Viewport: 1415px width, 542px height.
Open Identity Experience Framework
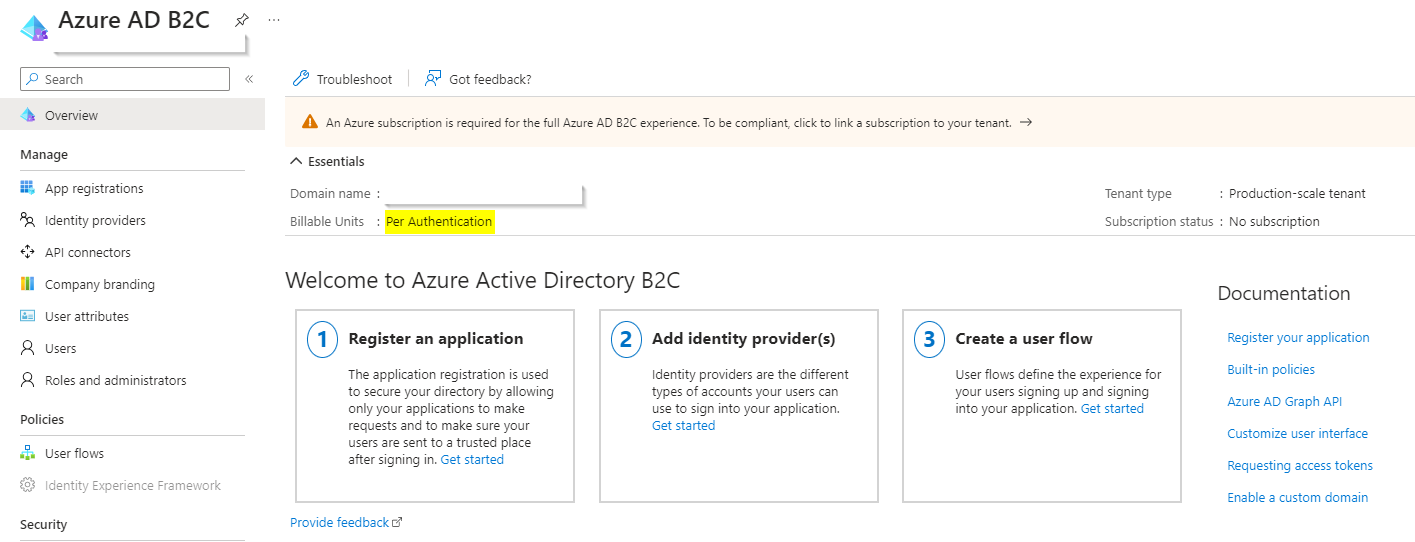[133, 485]
